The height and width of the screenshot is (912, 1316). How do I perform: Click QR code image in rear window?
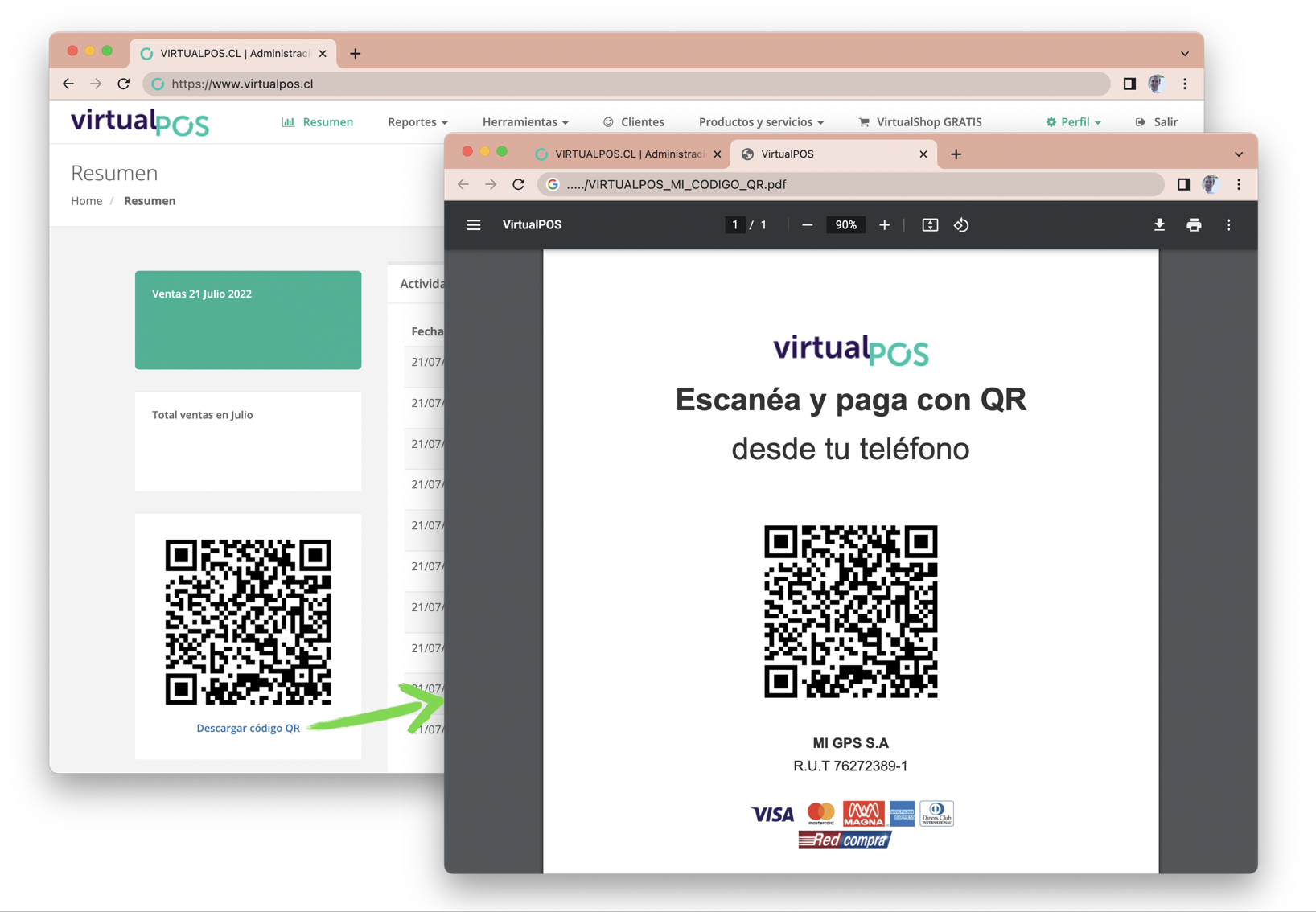coord(248,622)
